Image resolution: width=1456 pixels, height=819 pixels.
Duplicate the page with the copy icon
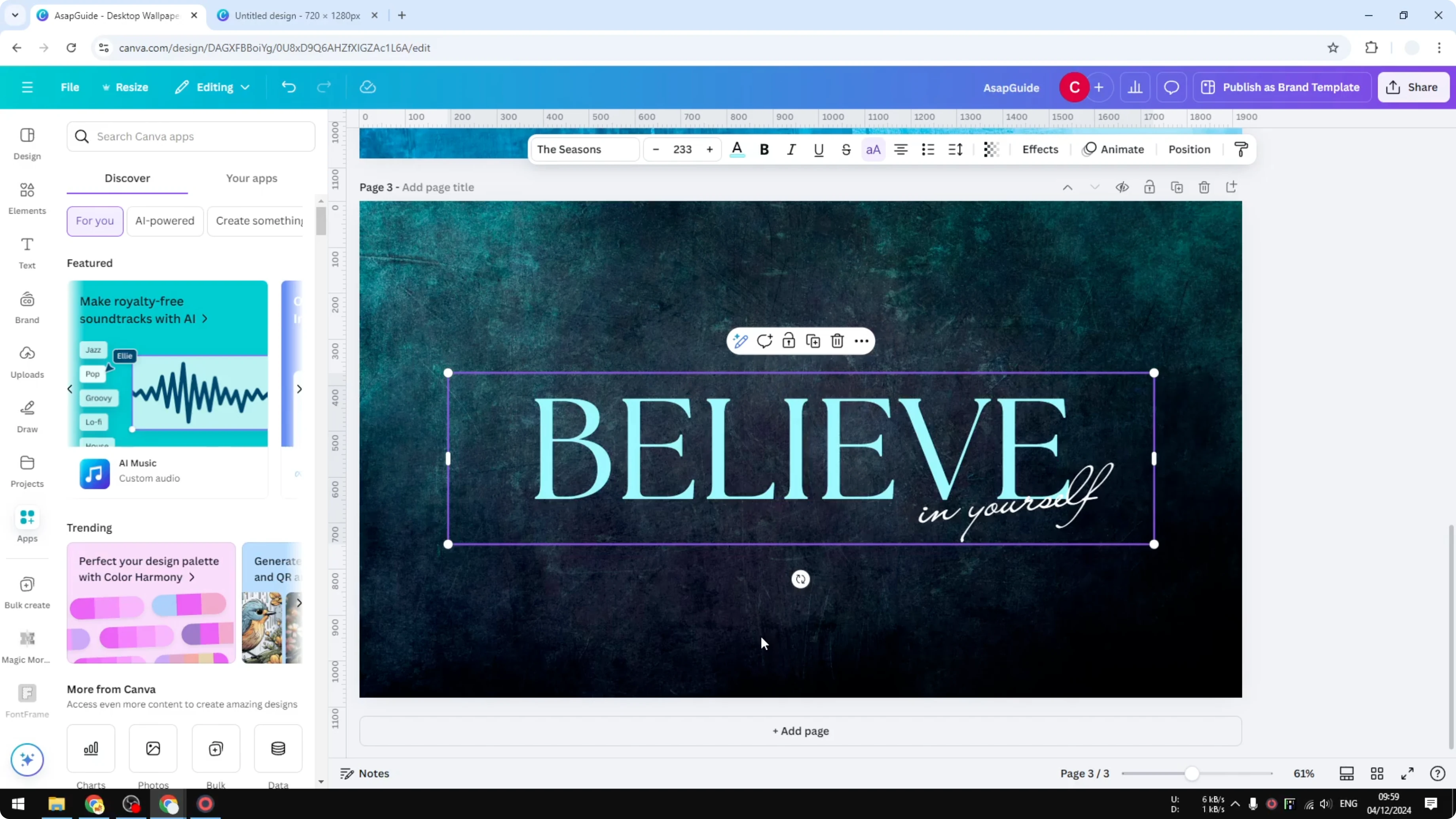click(1177, 187)
